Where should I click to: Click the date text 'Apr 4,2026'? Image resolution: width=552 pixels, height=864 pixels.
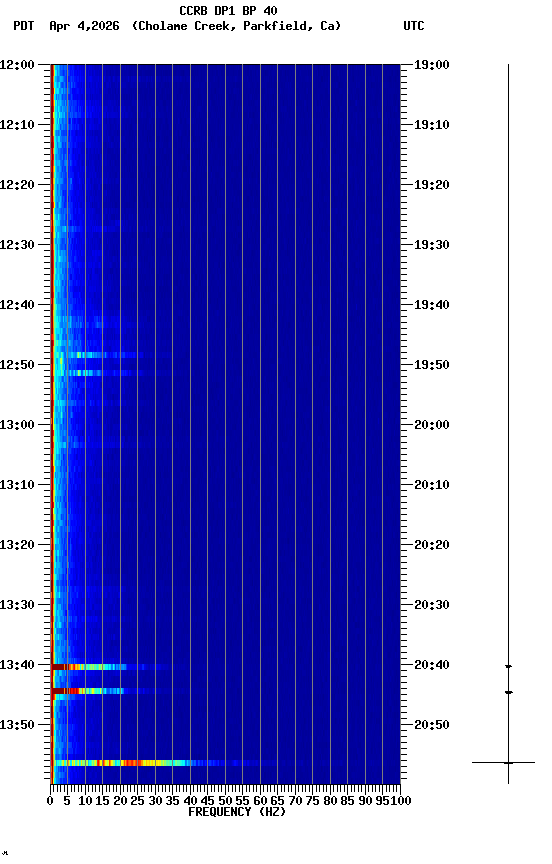coord(84,26)
